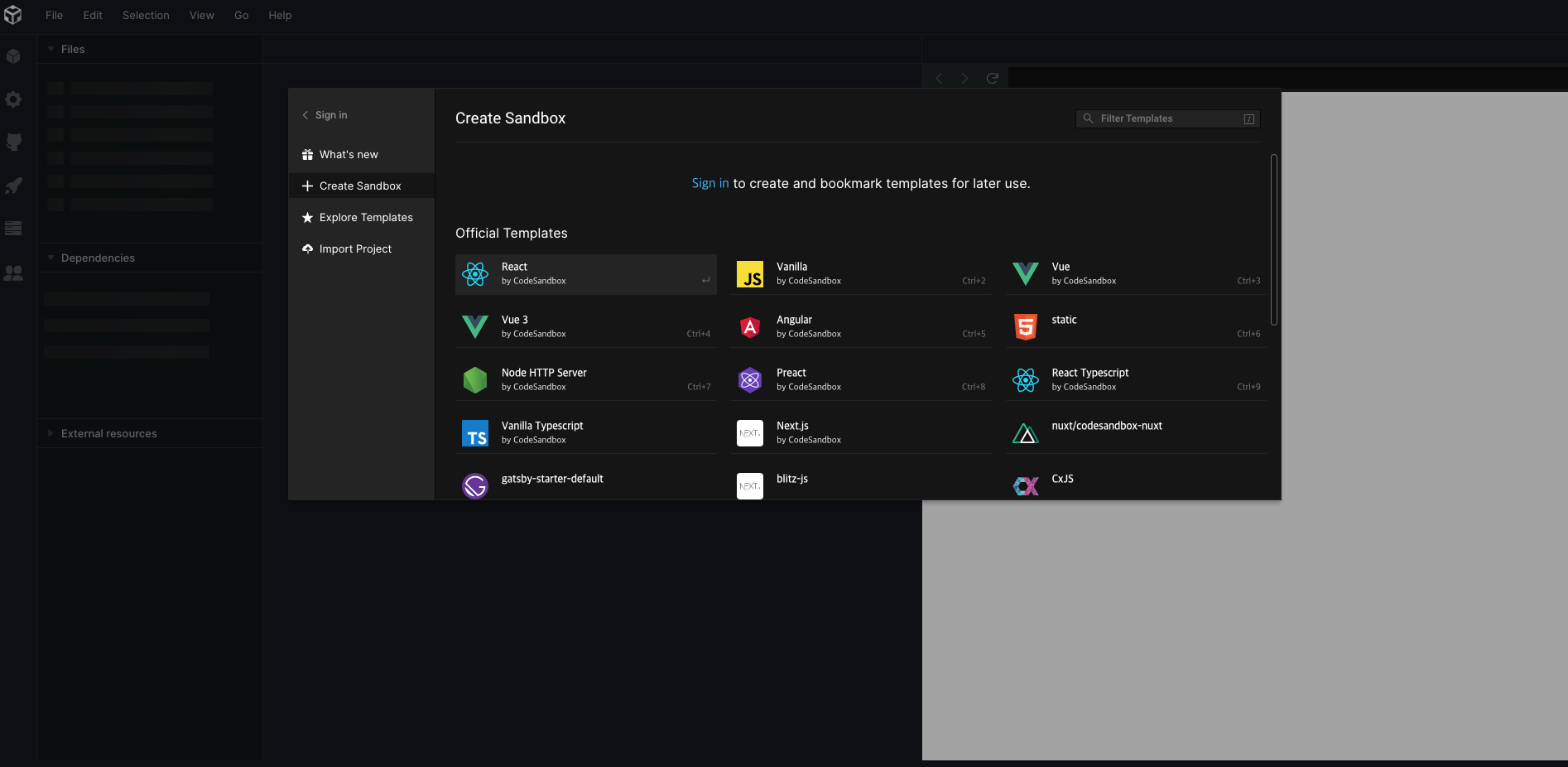Open the Edit menu
1568x767 pixels.
93,15
